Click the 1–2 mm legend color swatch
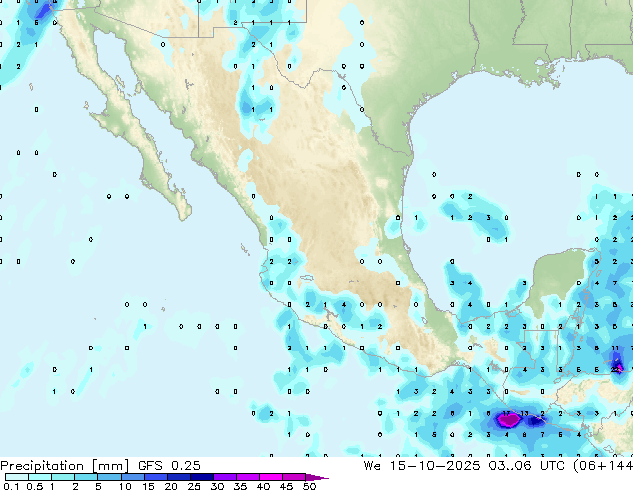The height and width of the screenshot is (490, 634). (x=63, y=477)
